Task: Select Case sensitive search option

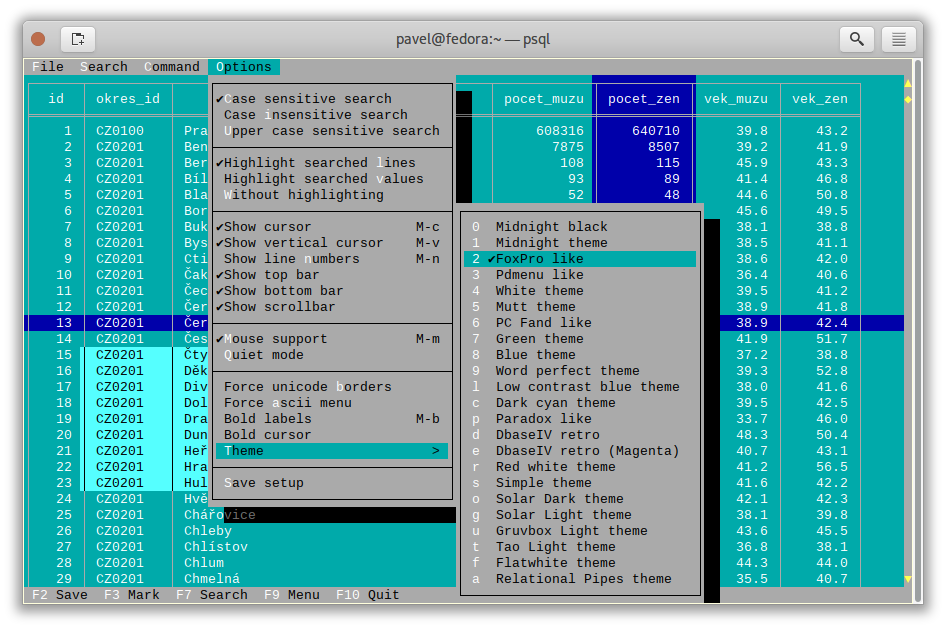Action: click(332, 99)
